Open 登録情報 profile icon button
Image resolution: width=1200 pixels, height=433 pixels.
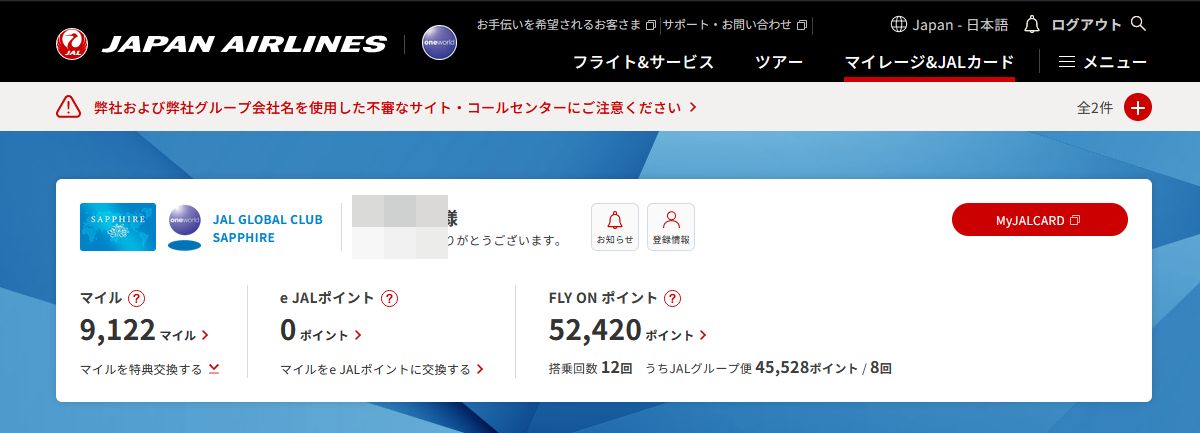point(671,227)
